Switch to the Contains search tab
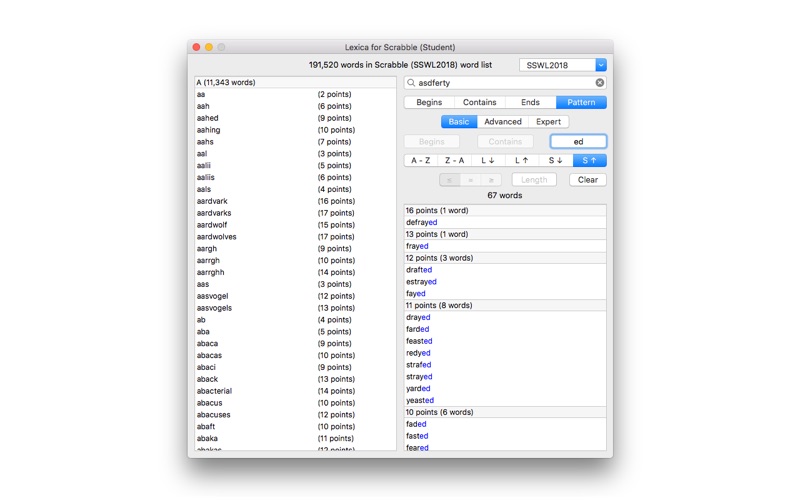800x500 pixels. coord(480,102)
